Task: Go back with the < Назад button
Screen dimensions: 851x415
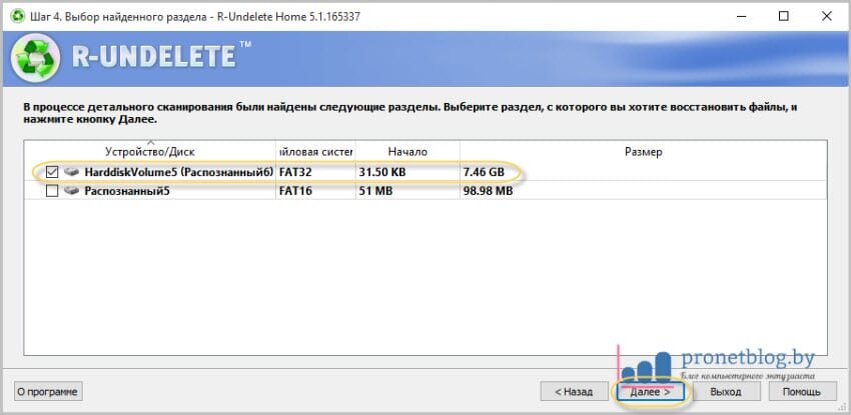Action: [573, 392]
